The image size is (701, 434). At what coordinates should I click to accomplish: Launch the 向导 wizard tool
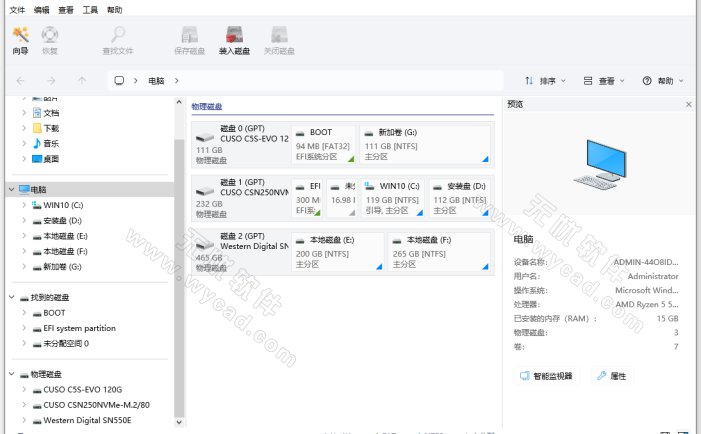21,40
